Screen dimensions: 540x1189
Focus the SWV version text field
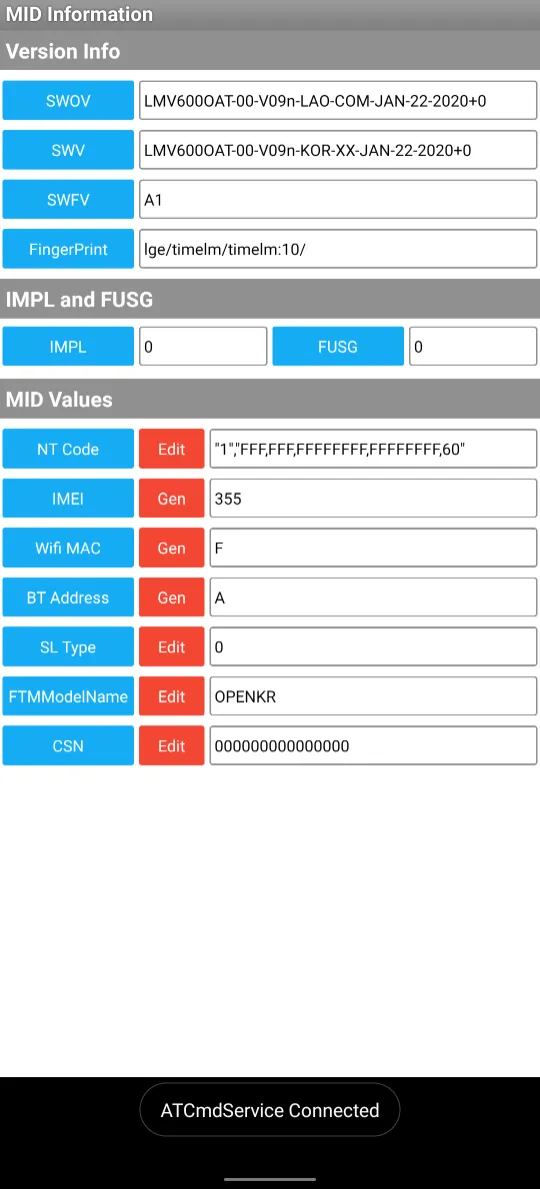(x=338, y=150)
